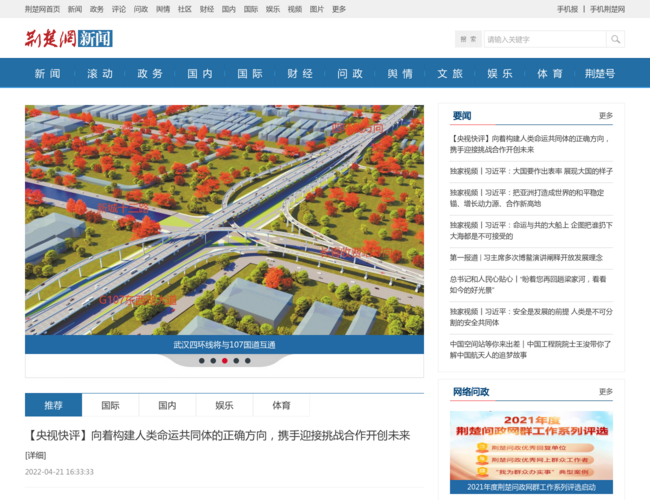Open the 搜索 search type dropdown
Viewport: 650px width, 500px height.
[468, 39]
